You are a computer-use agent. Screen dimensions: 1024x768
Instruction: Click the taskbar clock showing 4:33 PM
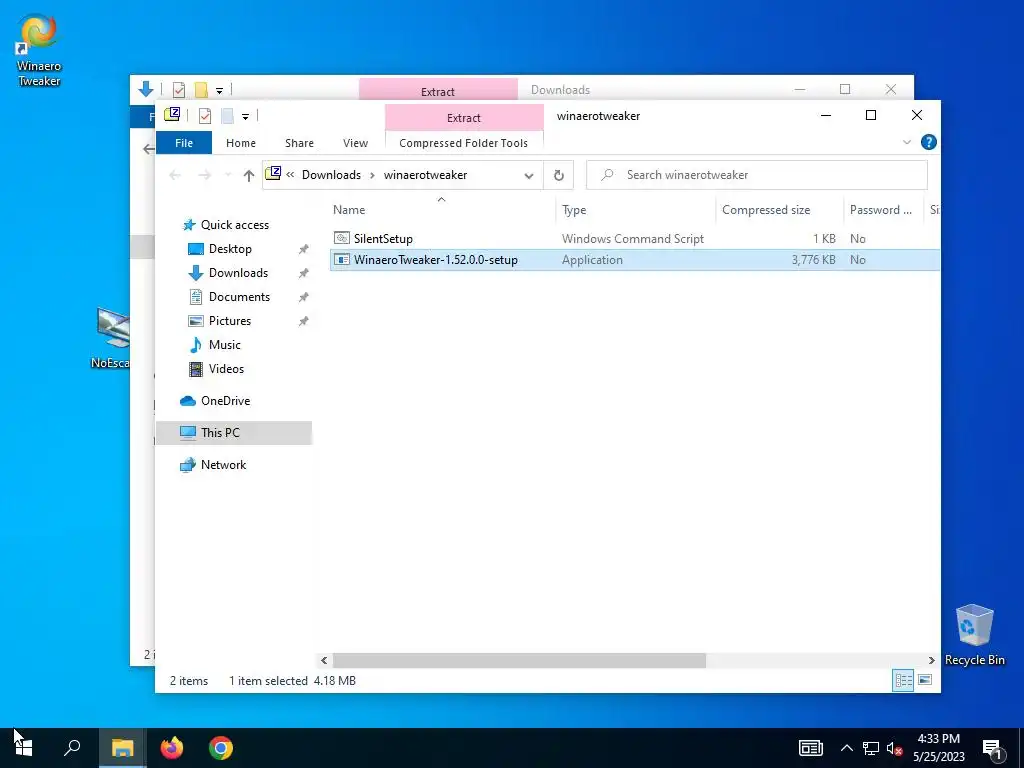938,748
